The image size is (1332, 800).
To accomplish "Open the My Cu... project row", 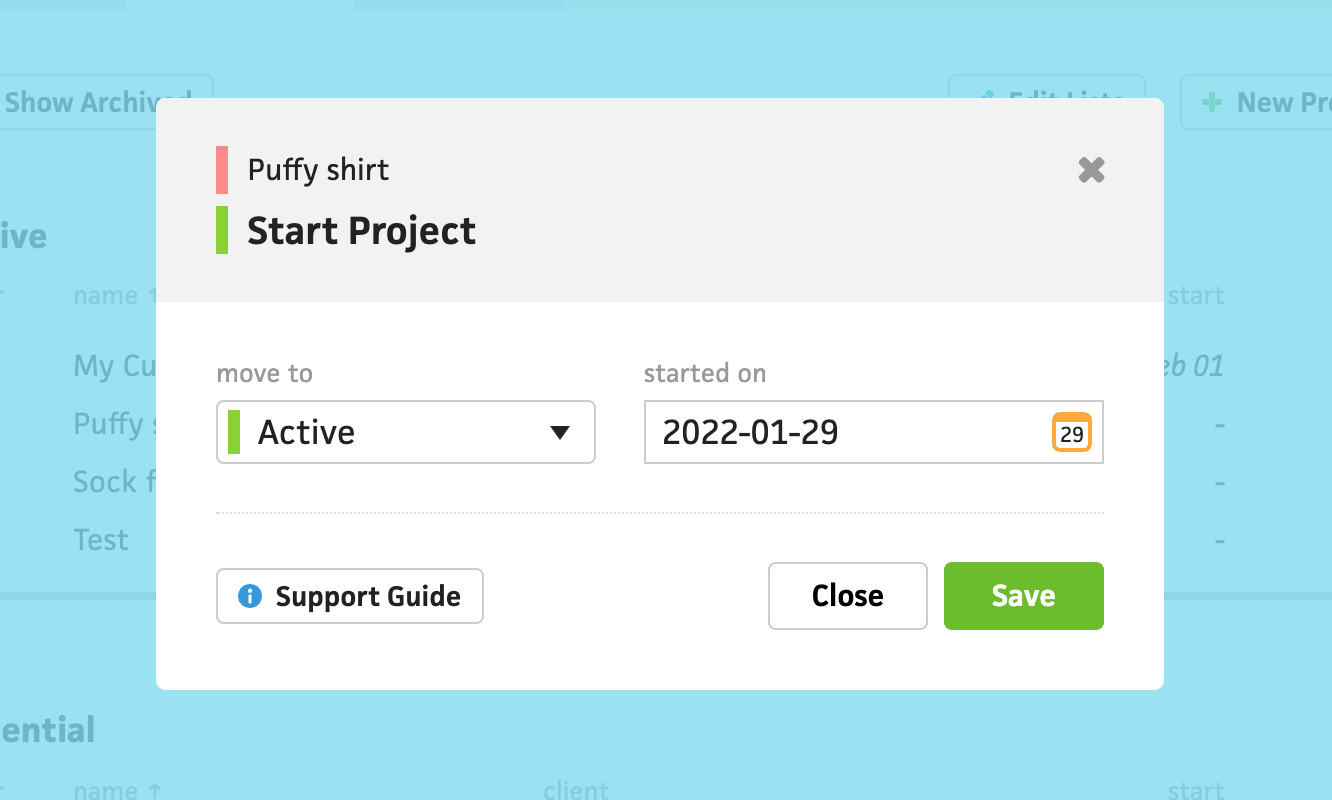I will [x=112, y=366].
